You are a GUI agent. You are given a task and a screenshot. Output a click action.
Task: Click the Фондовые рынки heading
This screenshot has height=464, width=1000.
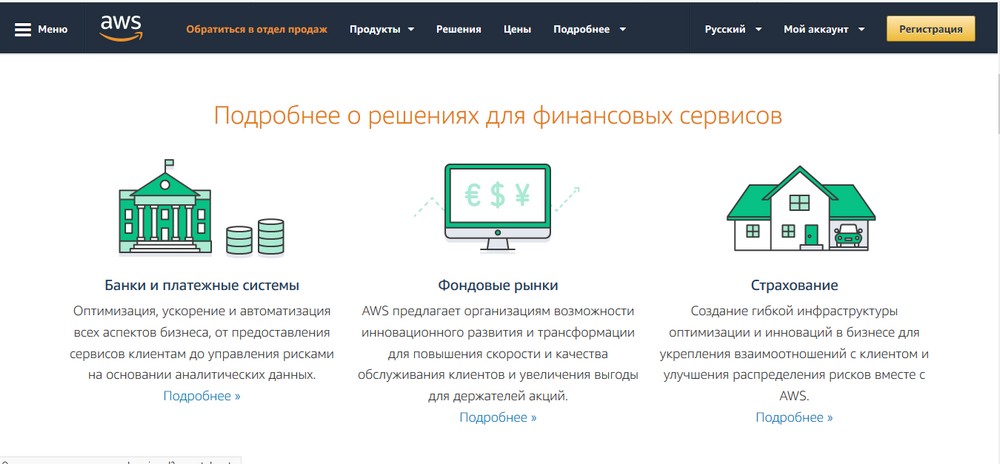498,285
